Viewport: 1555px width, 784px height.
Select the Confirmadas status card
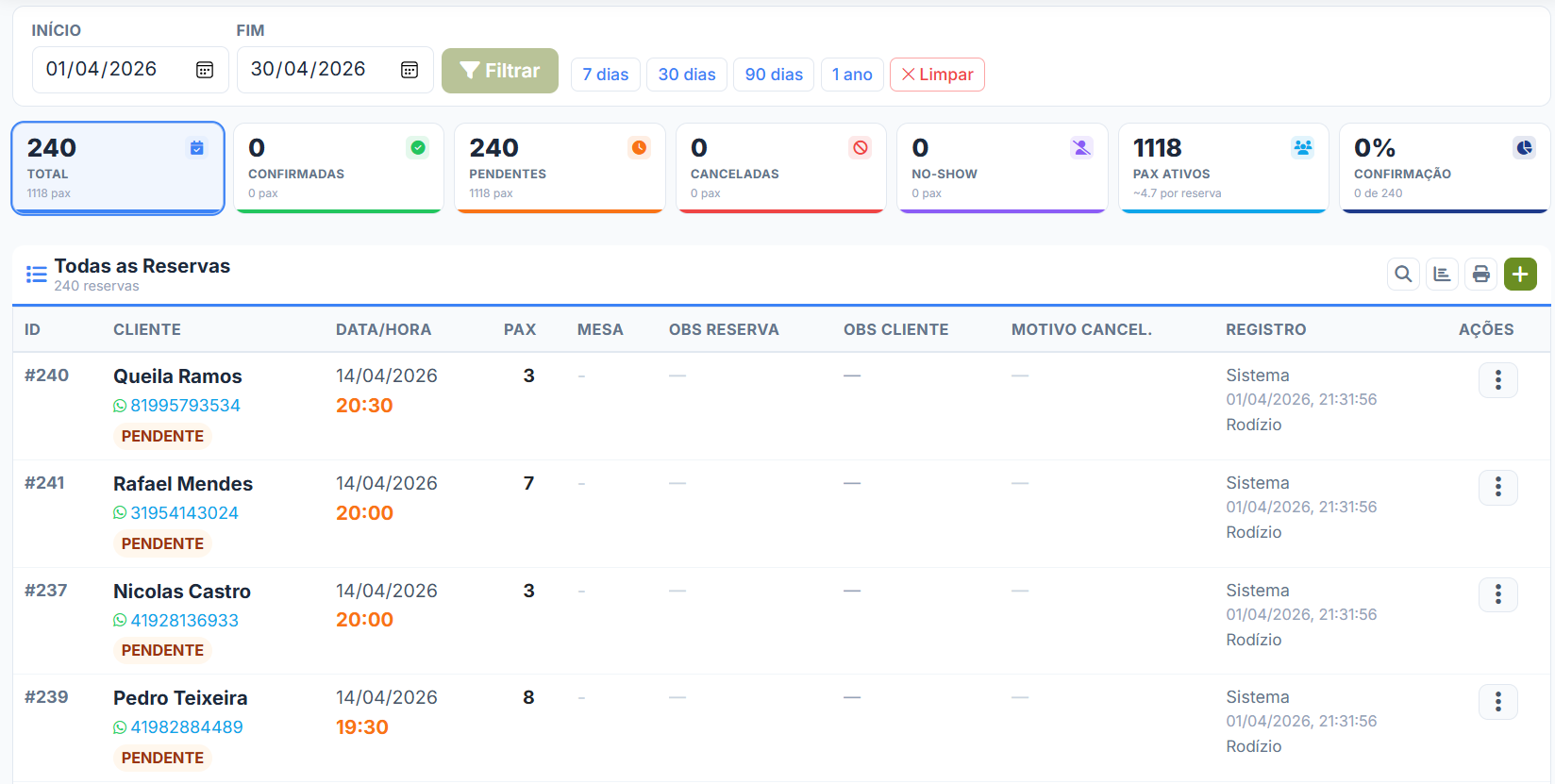338,168
